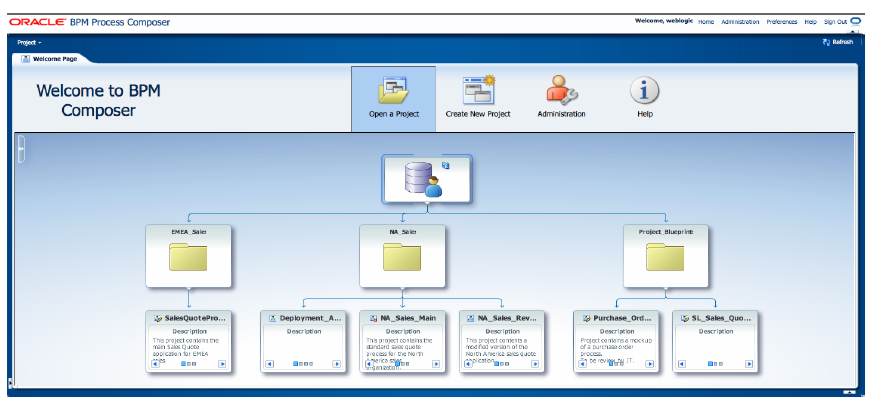Select the root repository database icon
Screen dimensions: 872x404
point(423,179)
